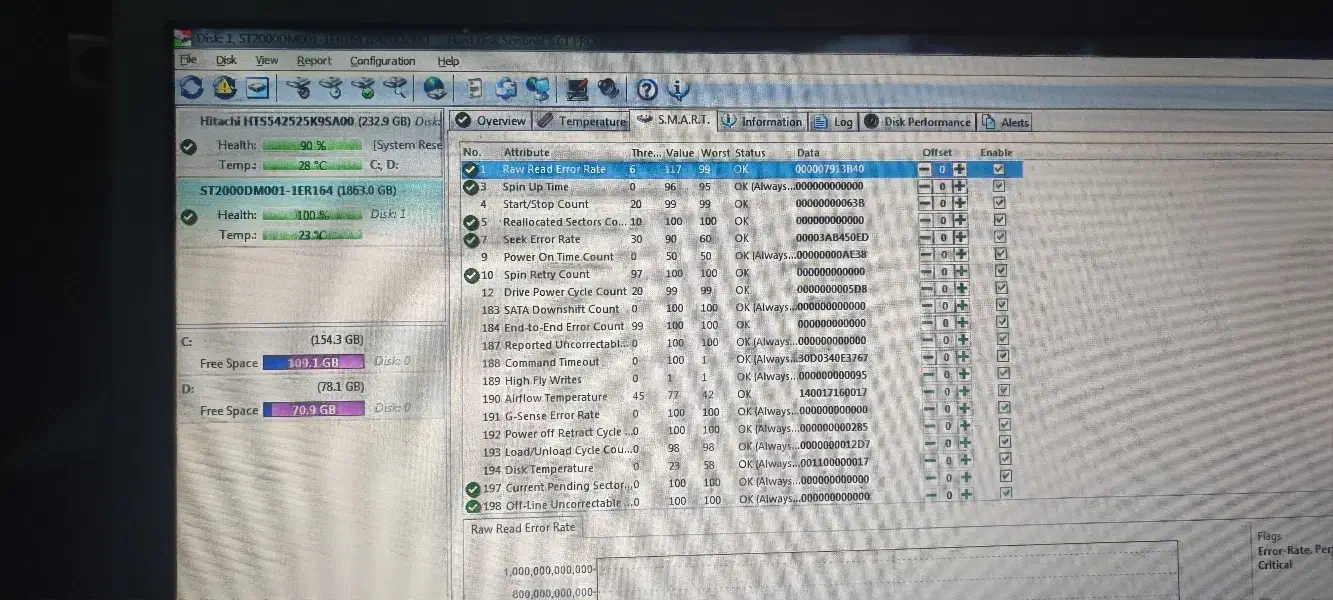Uncheck Enable for Seek Error Rate row
Viewport: 1333px width, 600px height.
tap(999, 237)
